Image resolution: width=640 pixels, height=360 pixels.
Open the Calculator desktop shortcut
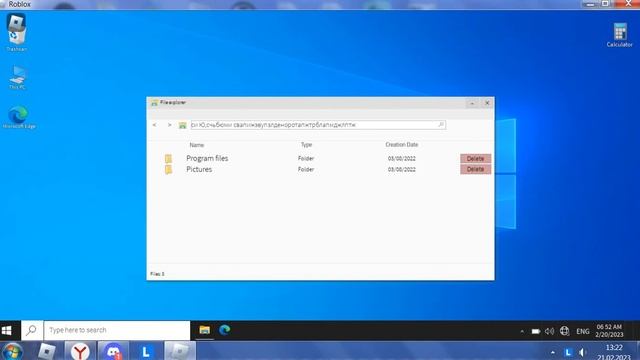click(x=620, y=35)
